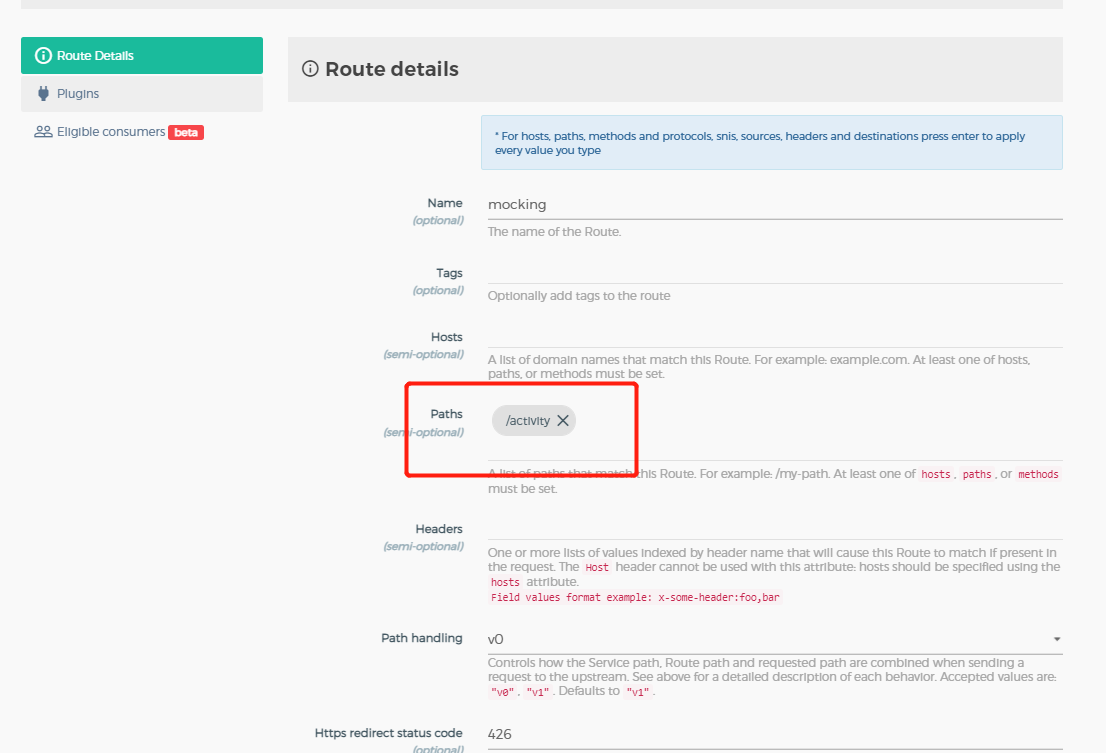Click the Path handling field label
Viewport: 1106px width, 753px height.
421,638
